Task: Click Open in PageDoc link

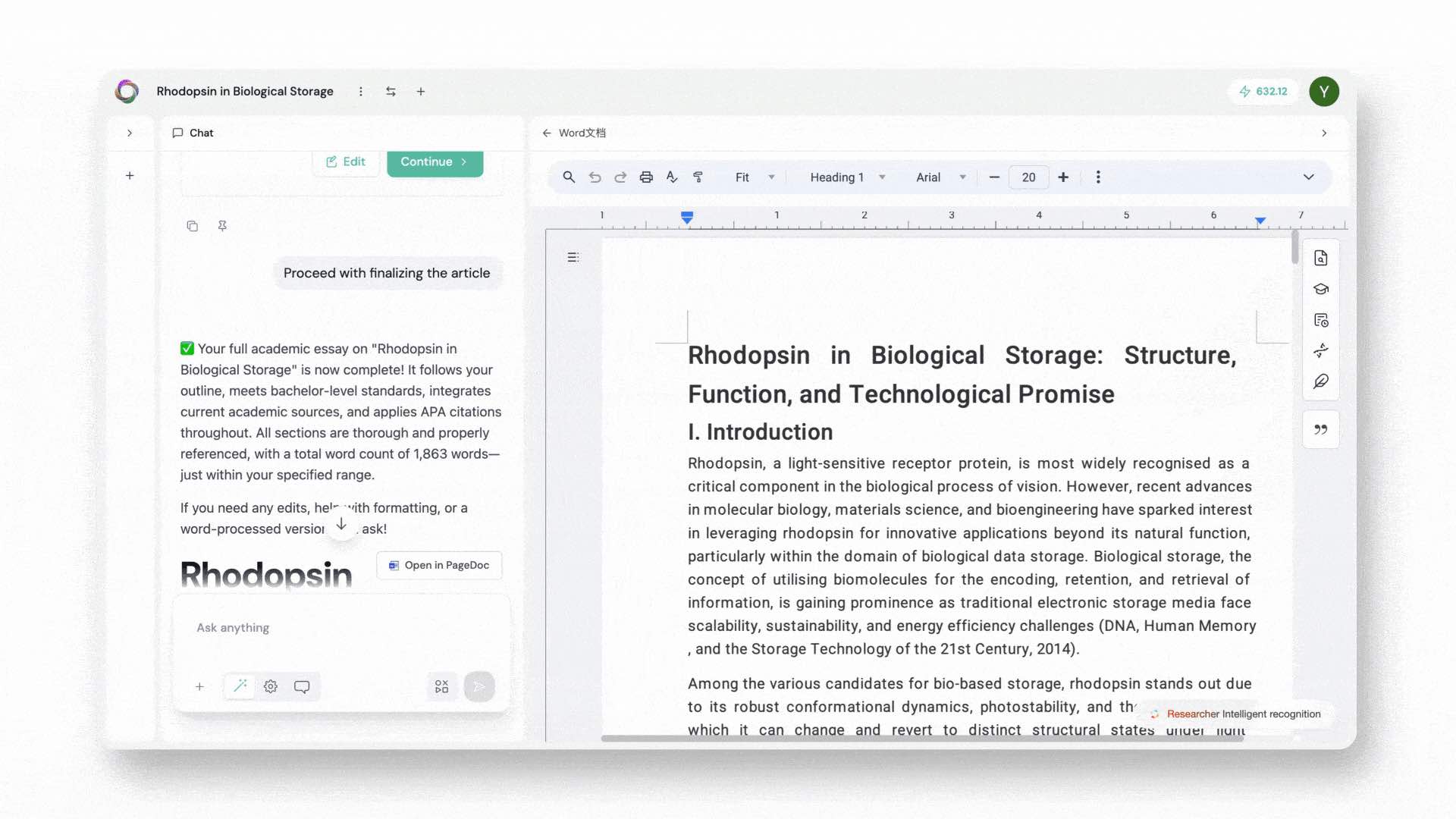Action: tap(438, 565)
